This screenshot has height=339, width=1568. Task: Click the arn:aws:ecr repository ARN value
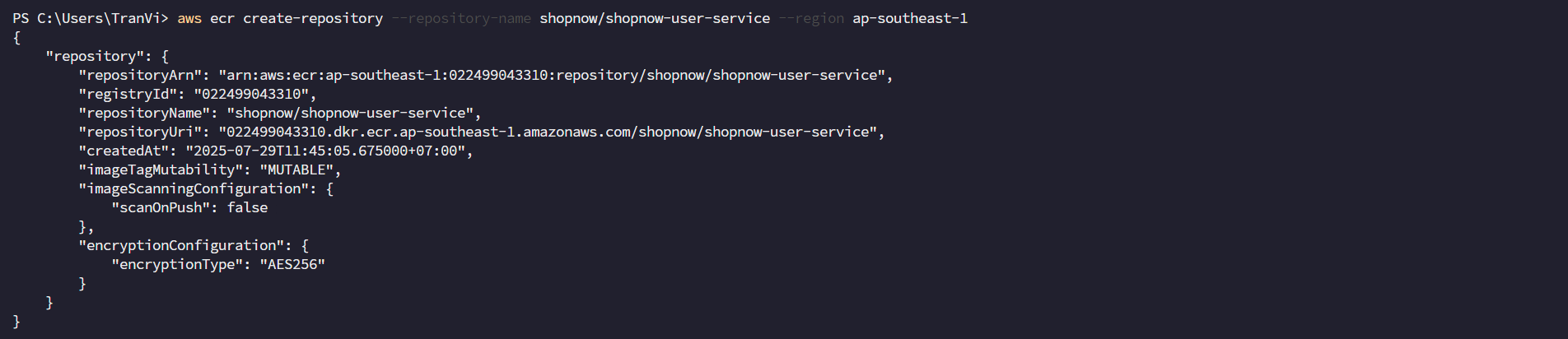552,75
